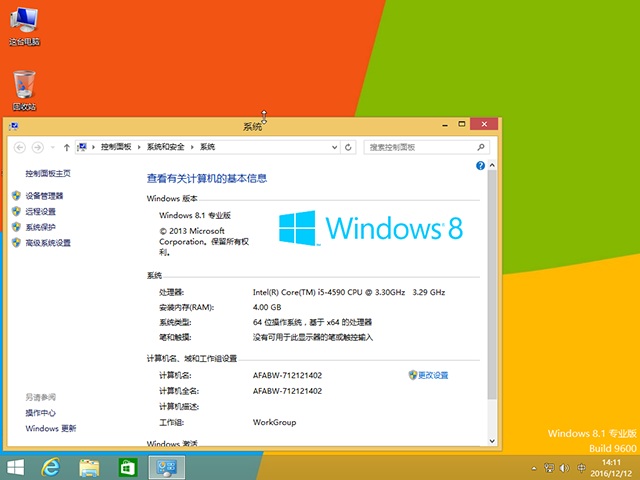Select the full computer name beside 计算机全名
The width and height of the screenshot is (640, 480).
(x=287, y=391)
